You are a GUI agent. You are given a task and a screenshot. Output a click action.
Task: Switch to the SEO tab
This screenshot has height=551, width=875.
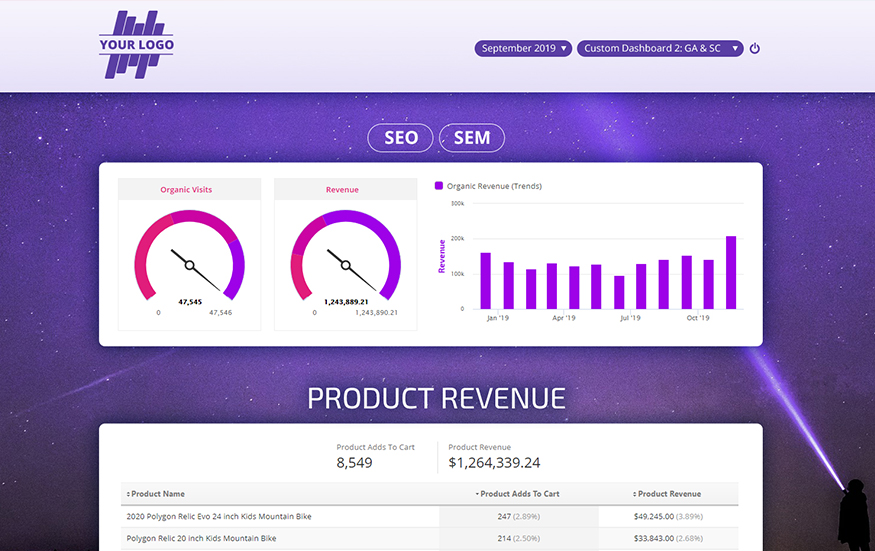pos(400,138)
